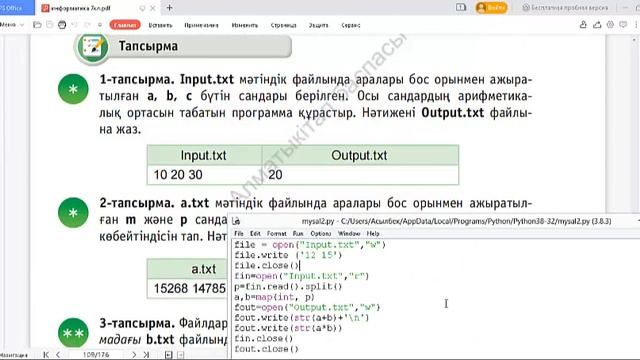Click the more options dots in WPS toolbar
Viewport: 640px width, 360px height.
pyautogui.click(x=636, y=25)
